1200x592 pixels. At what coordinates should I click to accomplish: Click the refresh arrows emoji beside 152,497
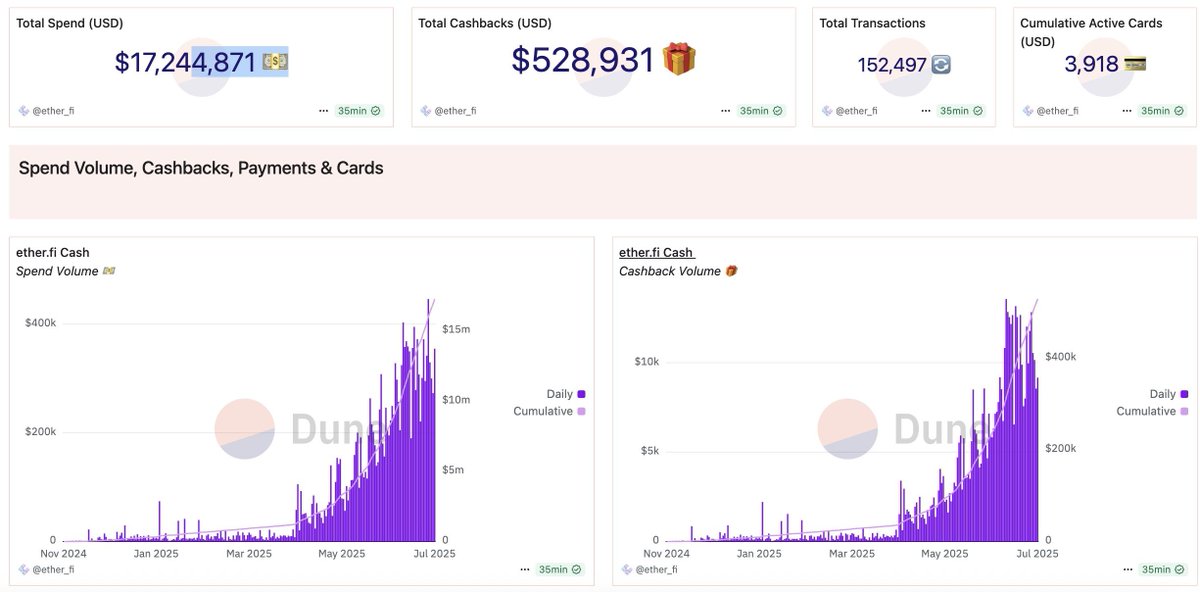click(x=941, y=65)
